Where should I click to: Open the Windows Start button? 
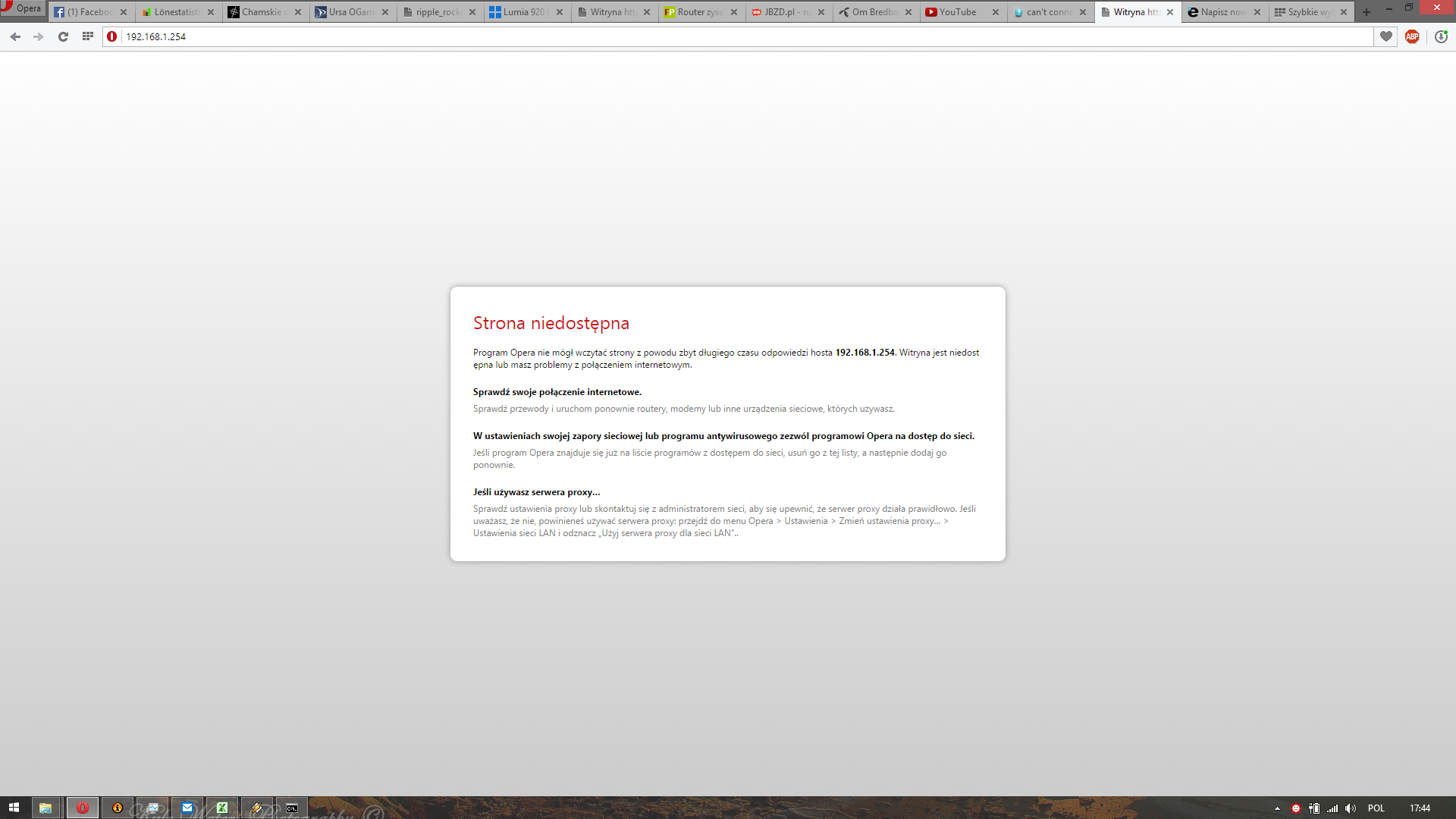point(14,808)
